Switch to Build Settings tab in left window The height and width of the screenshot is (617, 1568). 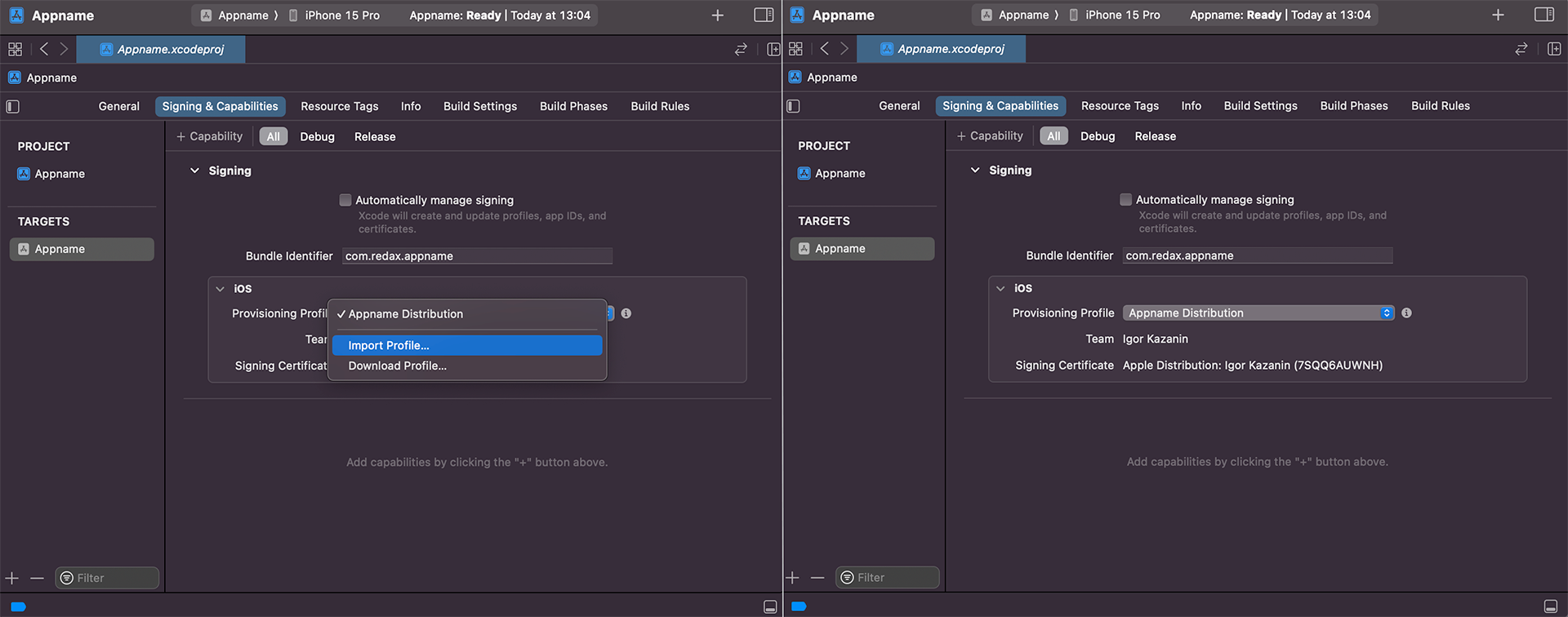coord(480,106)
